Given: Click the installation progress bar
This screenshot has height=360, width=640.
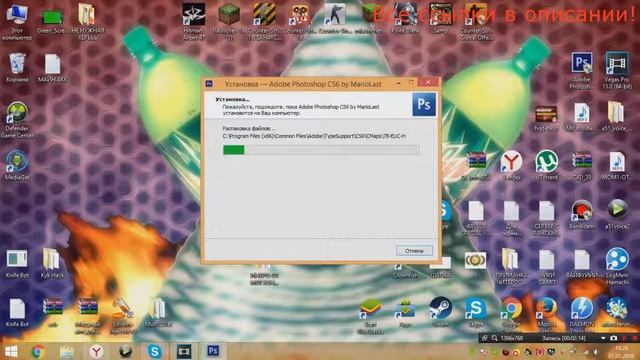Looking at the screenshot, I should 321,150.
